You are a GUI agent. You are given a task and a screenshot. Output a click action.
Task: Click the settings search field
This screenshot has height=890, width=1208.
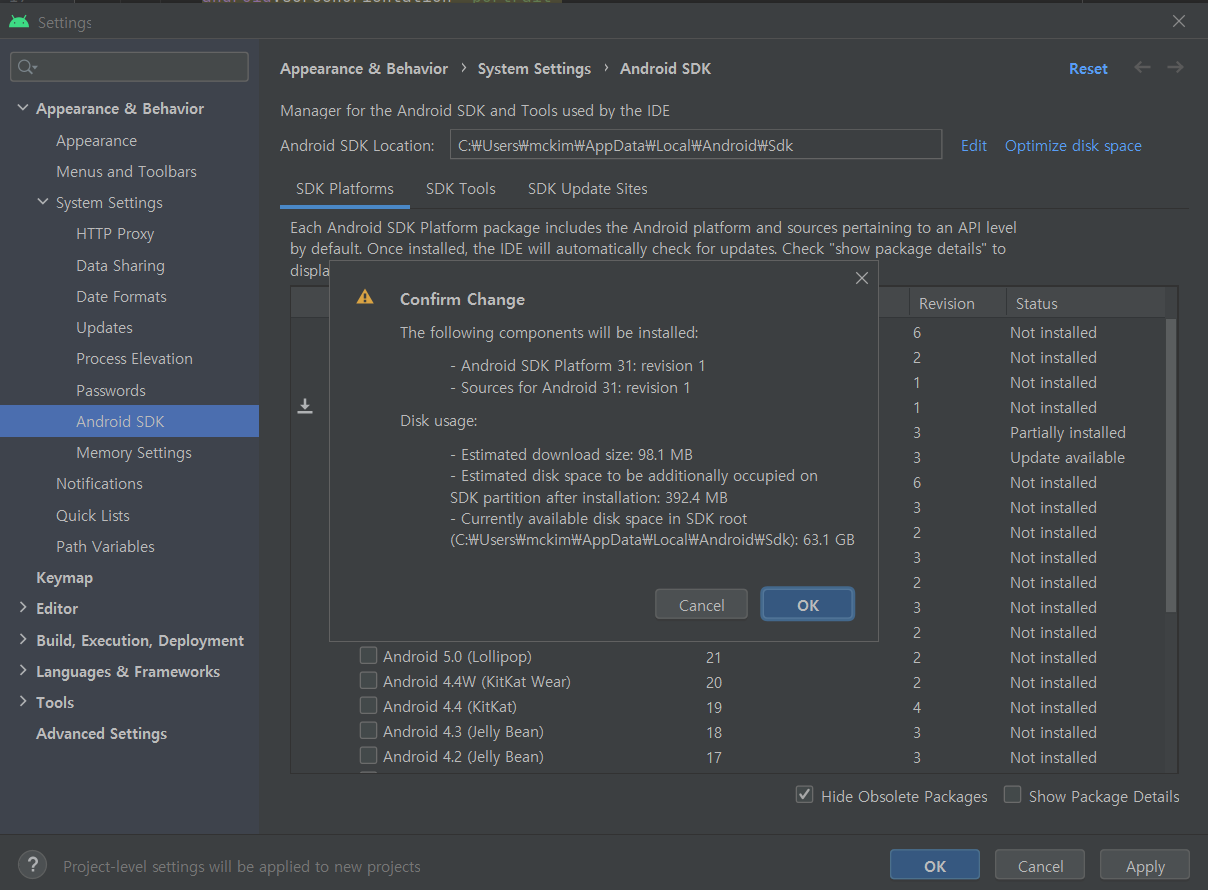tap(129, 67)
